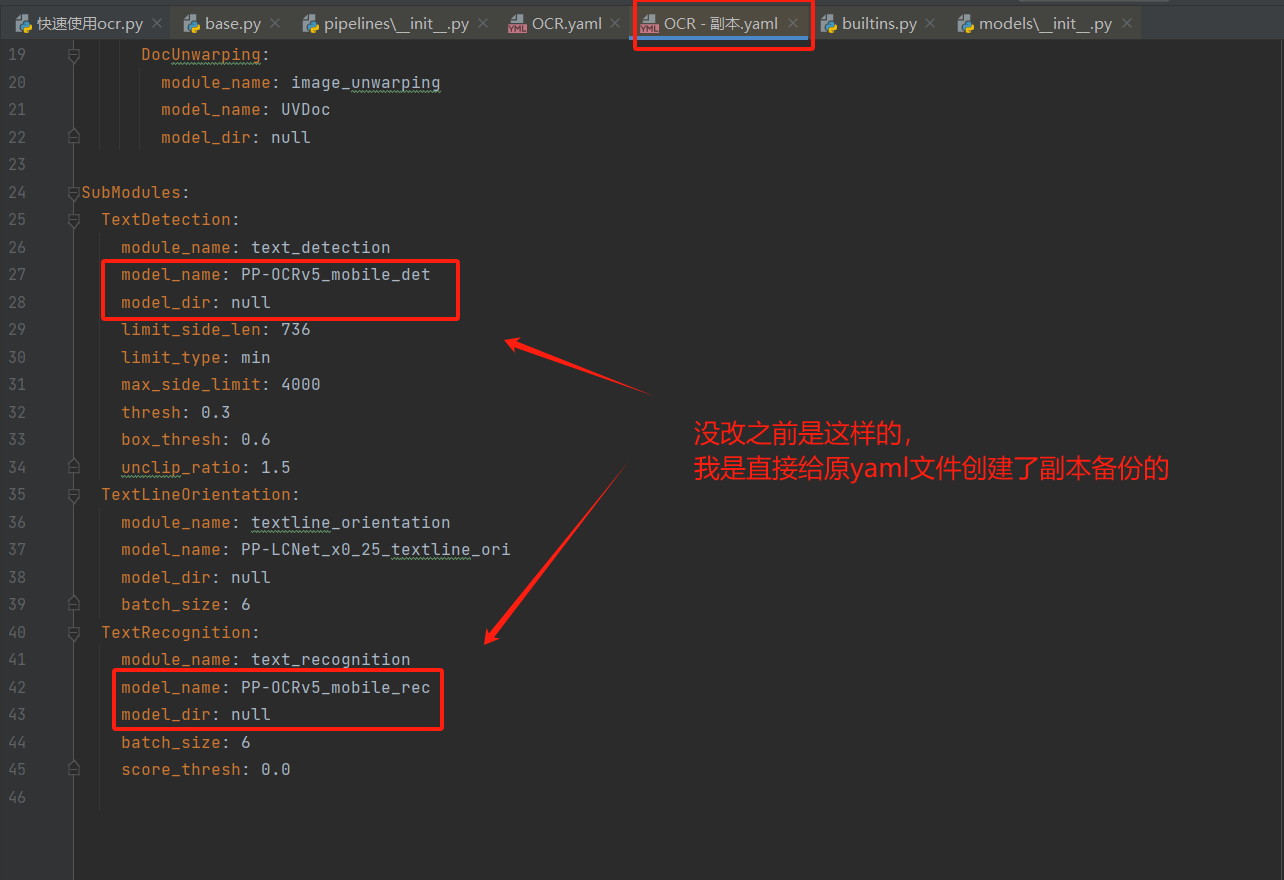Click the box_thresh value 0.6

coord(255,440)
